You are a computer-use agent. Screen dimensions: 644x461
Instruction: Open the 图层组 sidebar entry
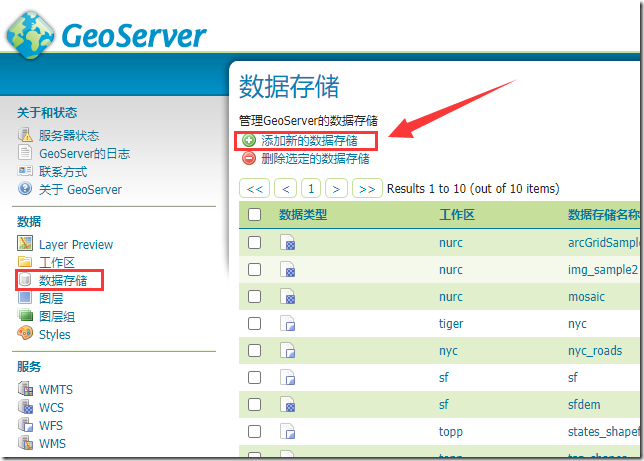click(x=57, y=316)
